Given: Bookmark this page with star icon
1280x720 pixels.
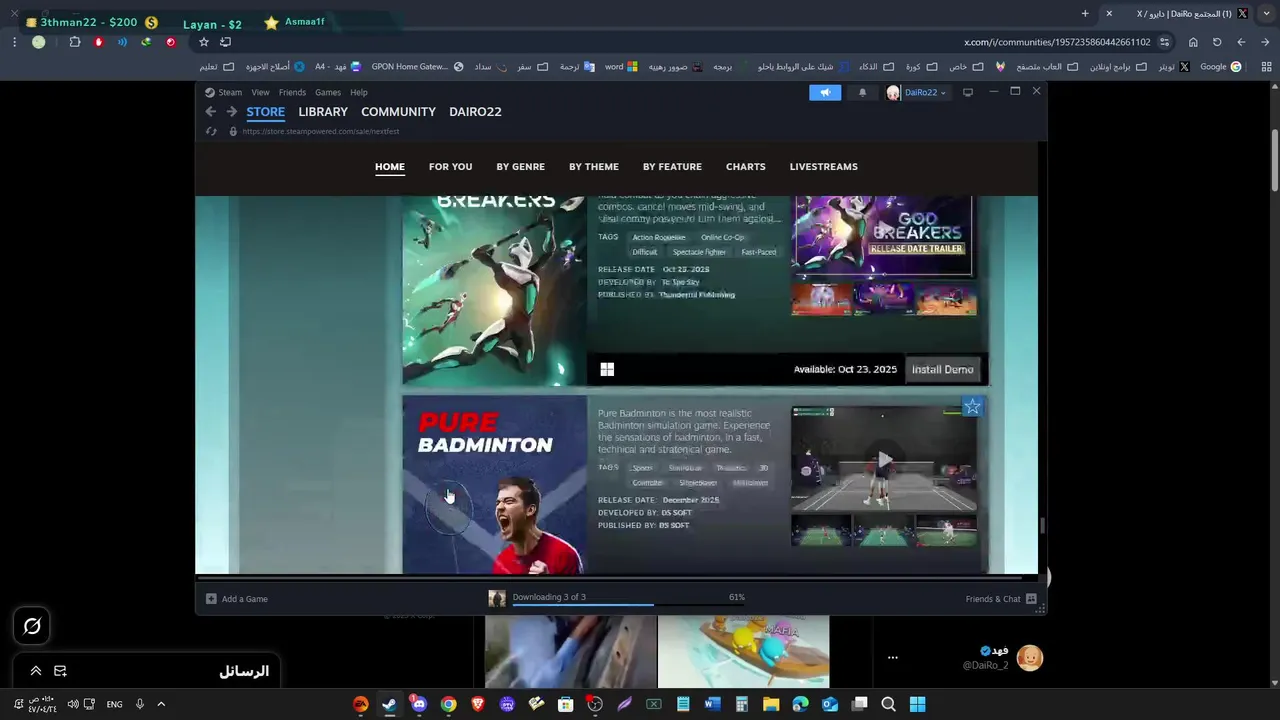Looking at the screenshot, I should 204,42.
